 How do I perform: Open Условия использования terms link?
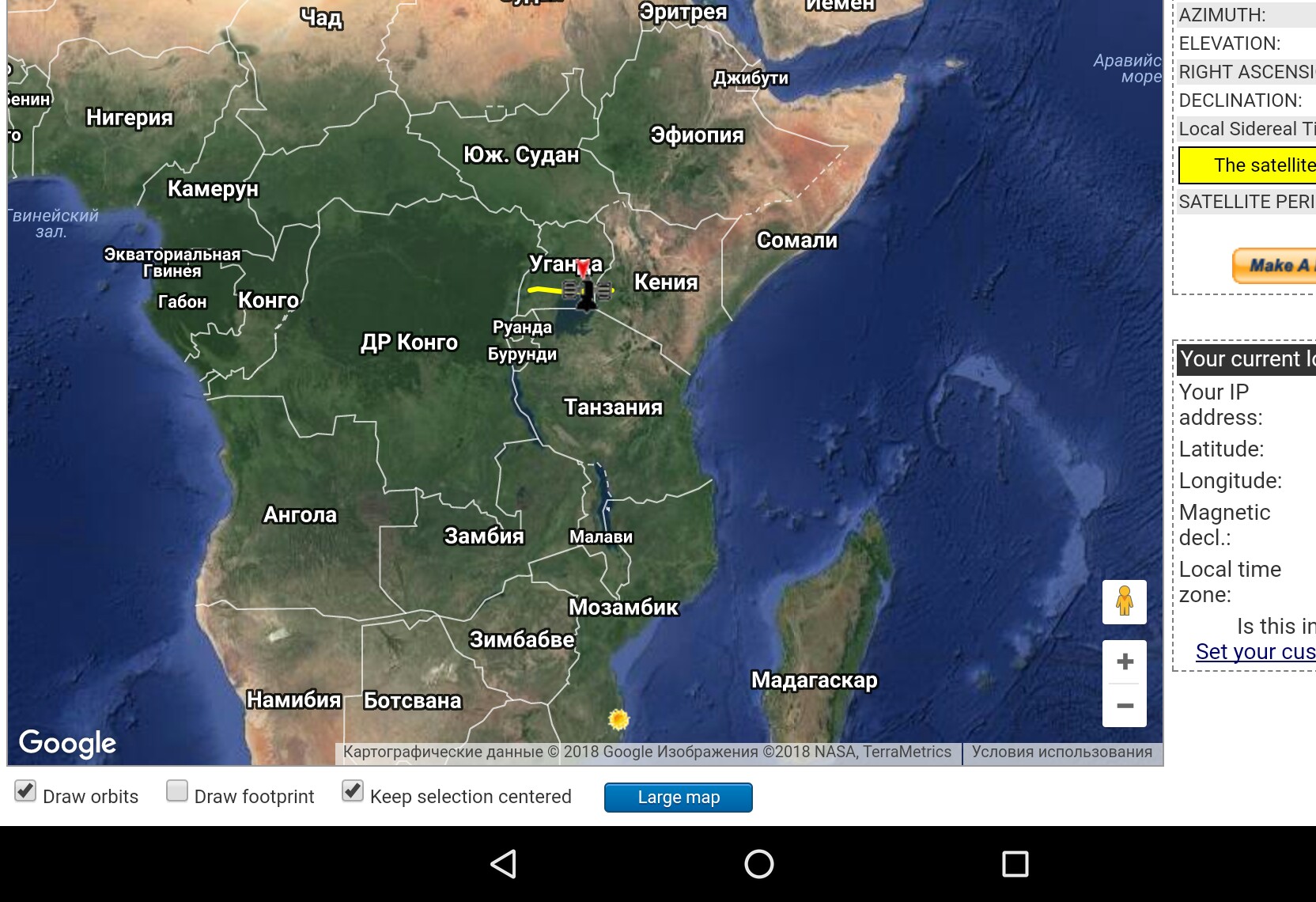click(x=1062, y=752)
